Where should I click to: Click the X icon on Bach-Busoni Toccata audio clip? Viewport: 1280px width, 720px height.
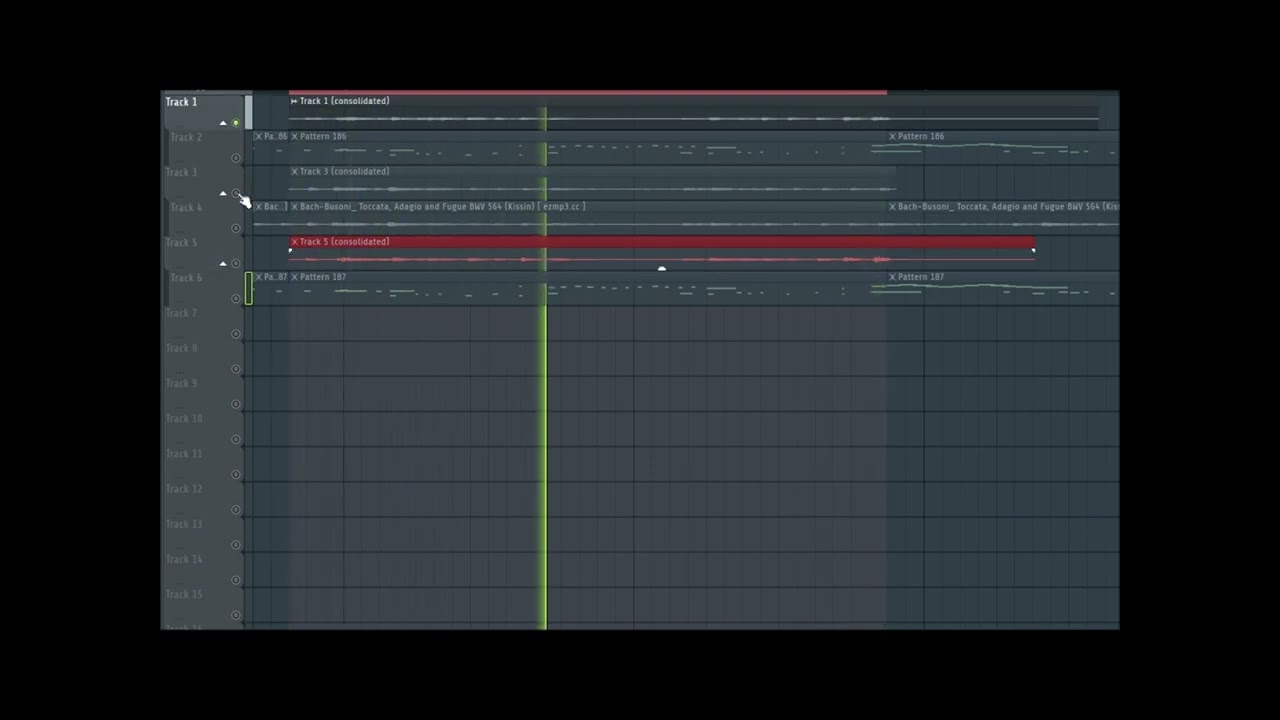(294, 206)
